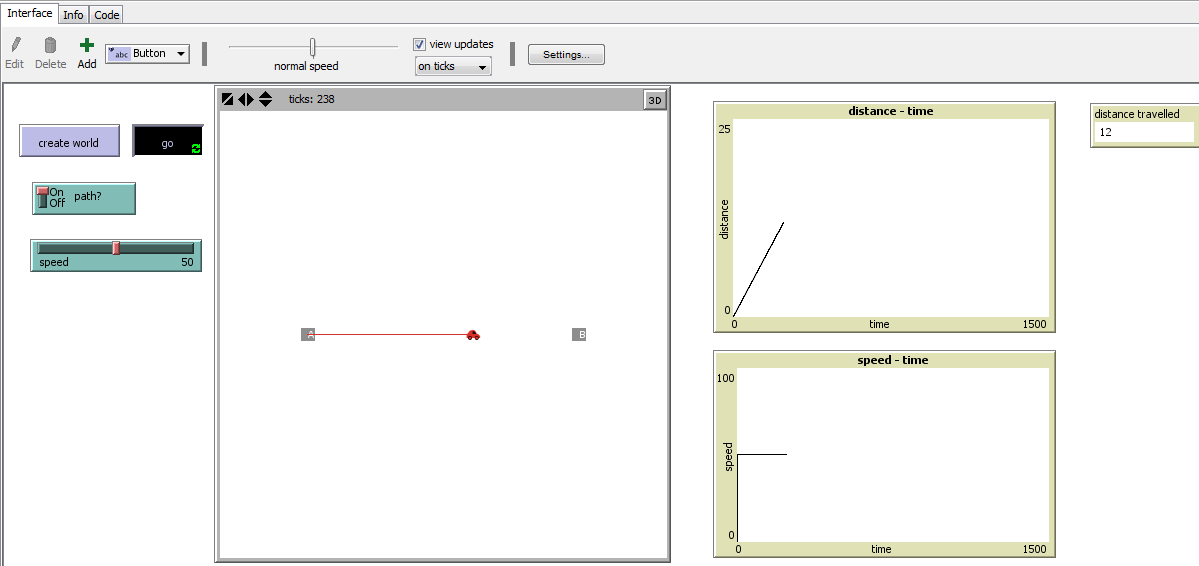This screenshot has width=1199, height=566.
Task: Select the distance travelled monitor value
Action: click(x=1143, y=132)
